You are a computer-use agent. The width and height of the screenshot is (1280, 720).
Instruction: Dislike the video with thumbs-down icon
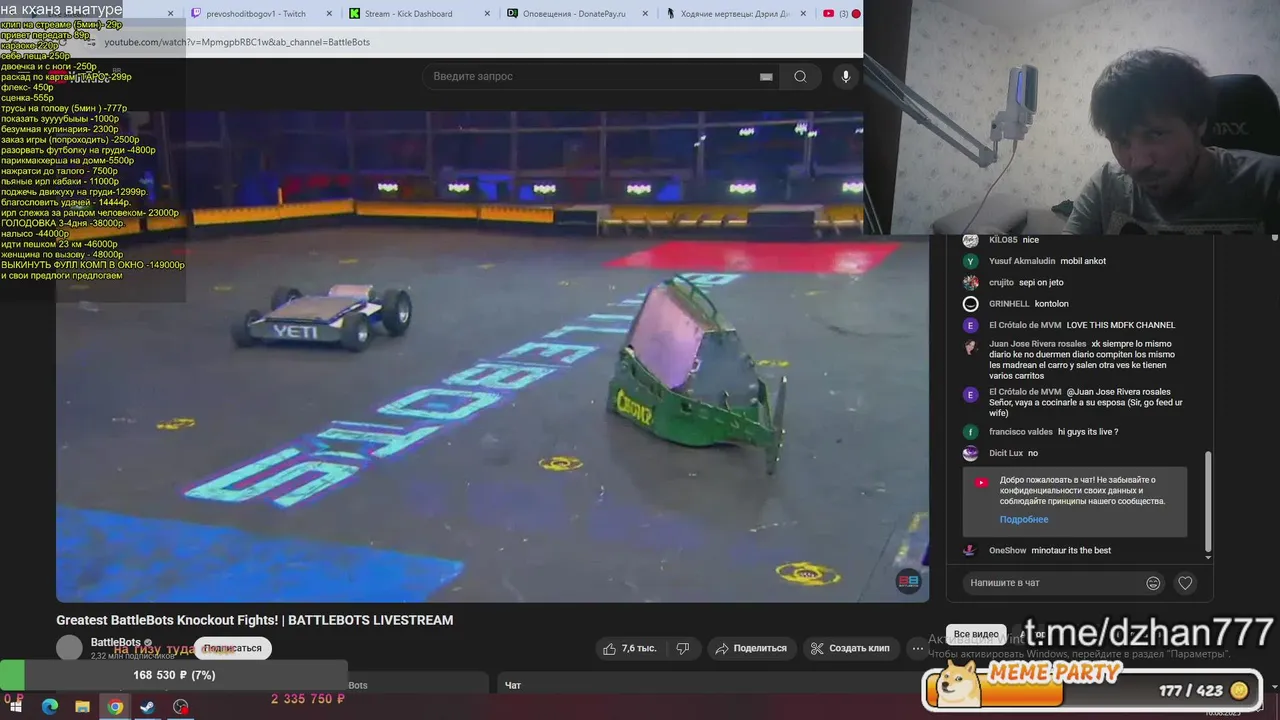683,649
